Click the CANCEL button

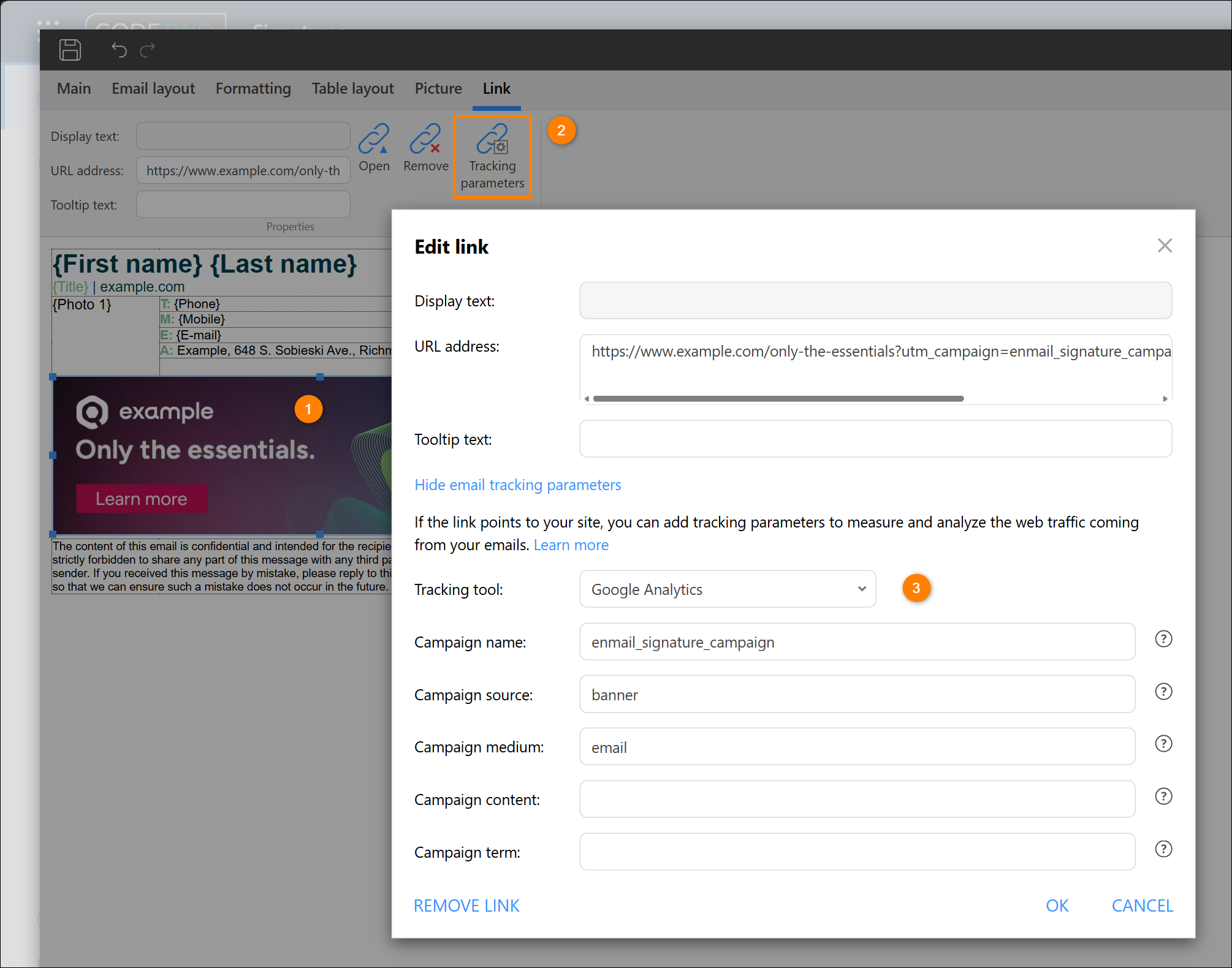coord(1143,906)
